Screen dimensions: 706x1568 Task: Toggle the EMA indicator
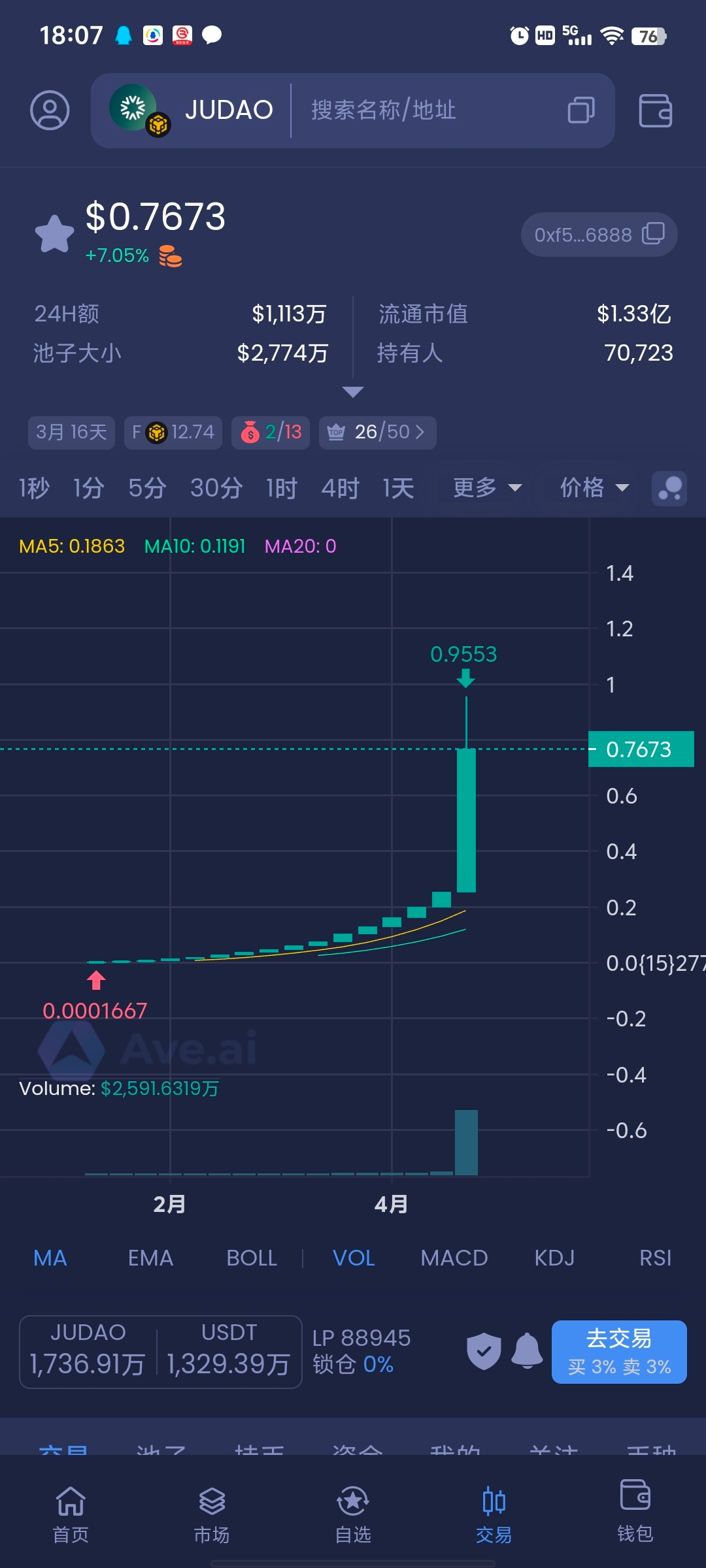pyautogui.click(x=150, y=1258)
